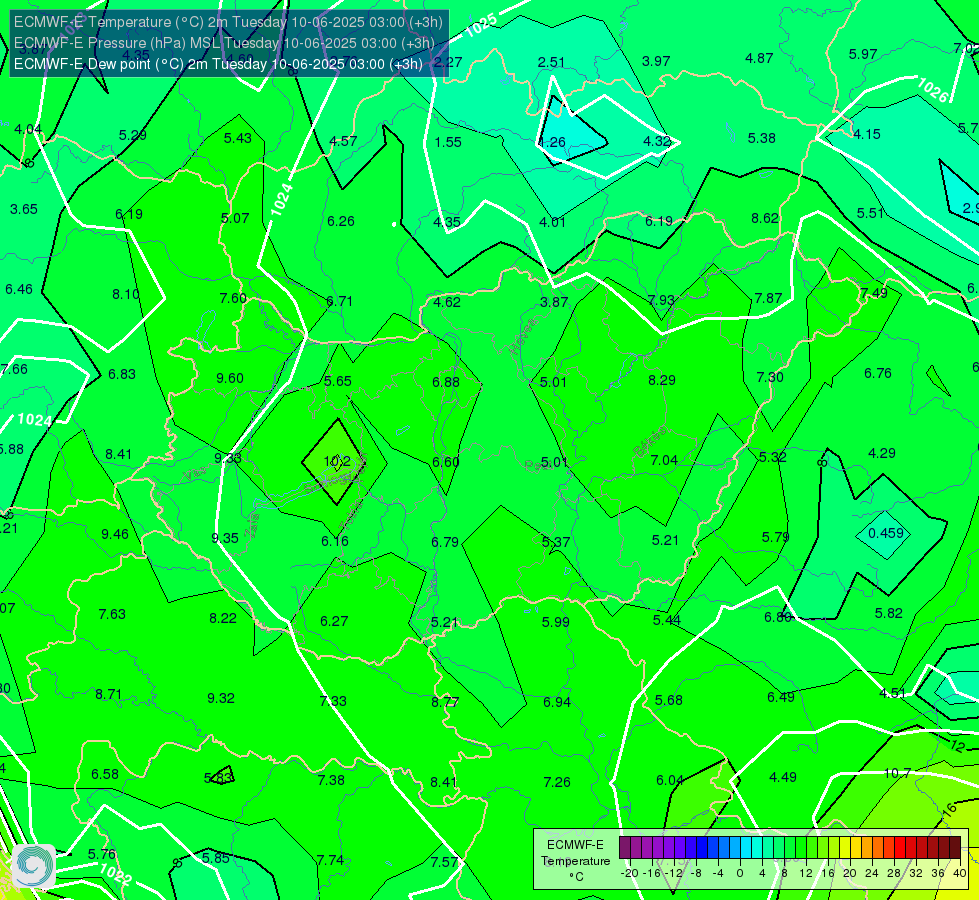Image resolution: width=979 pixels, height=900 pixels.
Task: Click the 9.33 temperature value
Action: [228, 458]
